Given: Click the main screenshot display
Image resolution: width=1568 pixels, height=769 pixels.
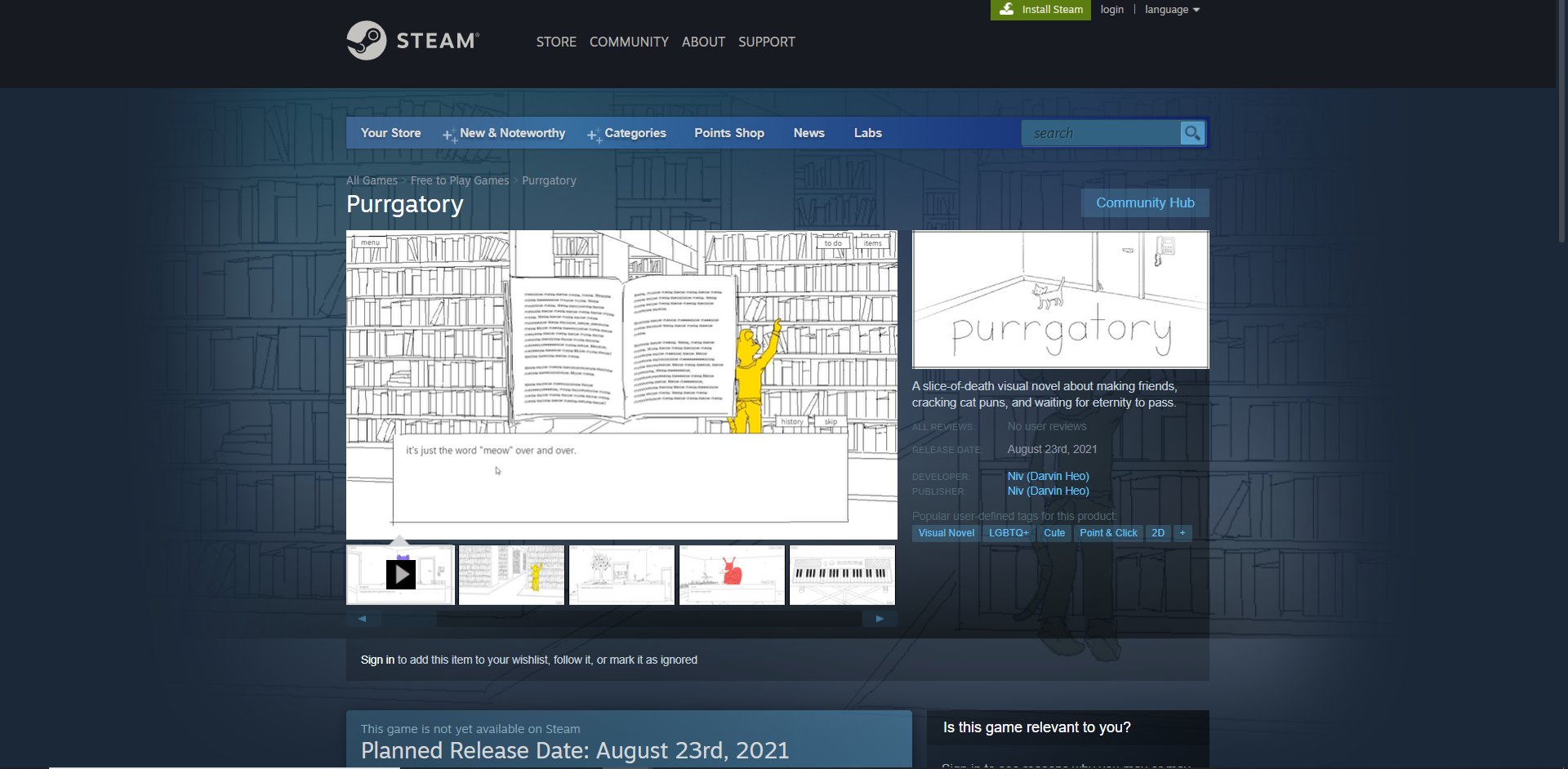Looking at the screenshot, I should point(621,384).
